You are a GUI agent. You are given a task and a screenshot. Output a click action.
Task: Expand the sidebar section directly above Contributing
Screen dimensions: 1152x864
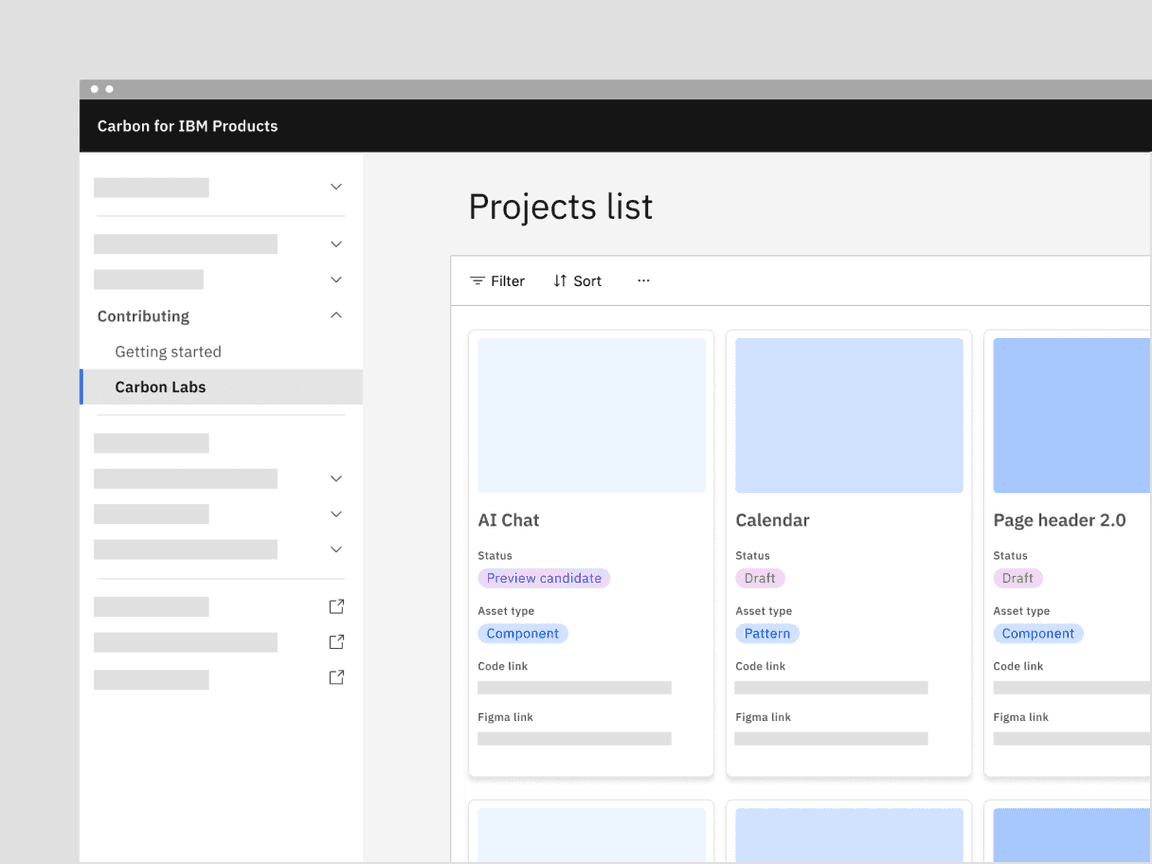click(x=336, y=280)
